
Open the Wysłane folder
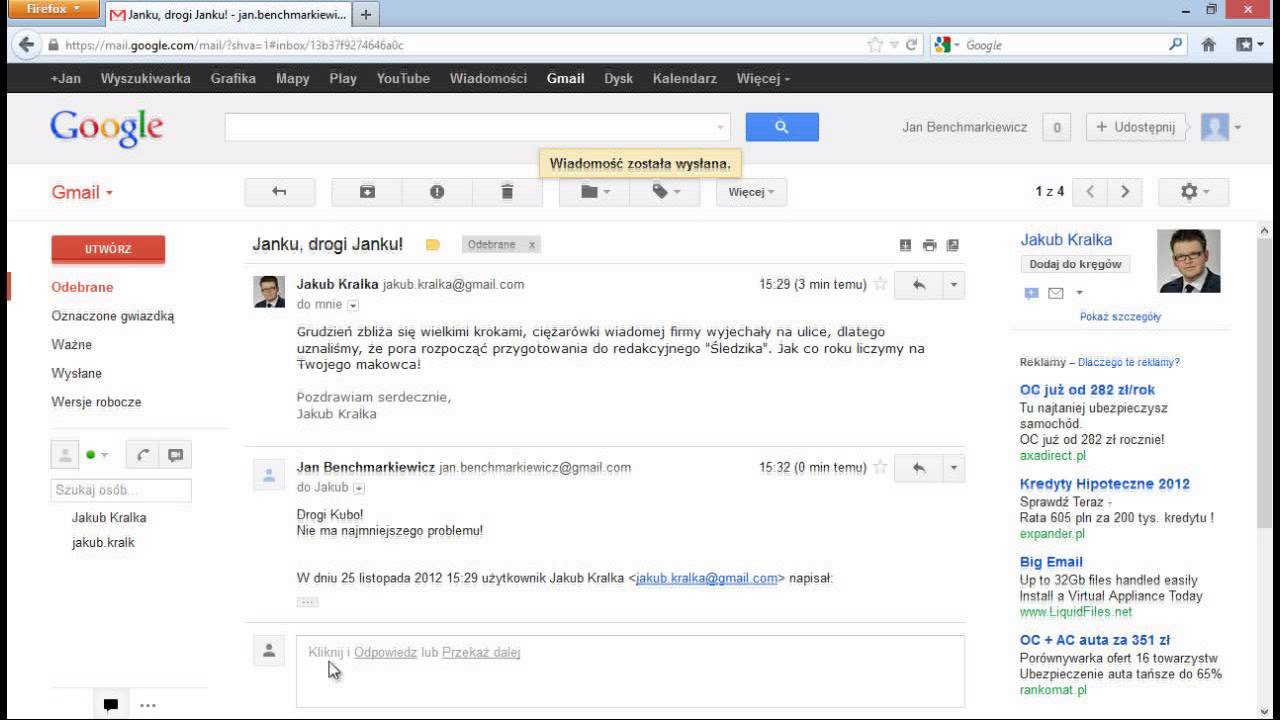[77, 373]
